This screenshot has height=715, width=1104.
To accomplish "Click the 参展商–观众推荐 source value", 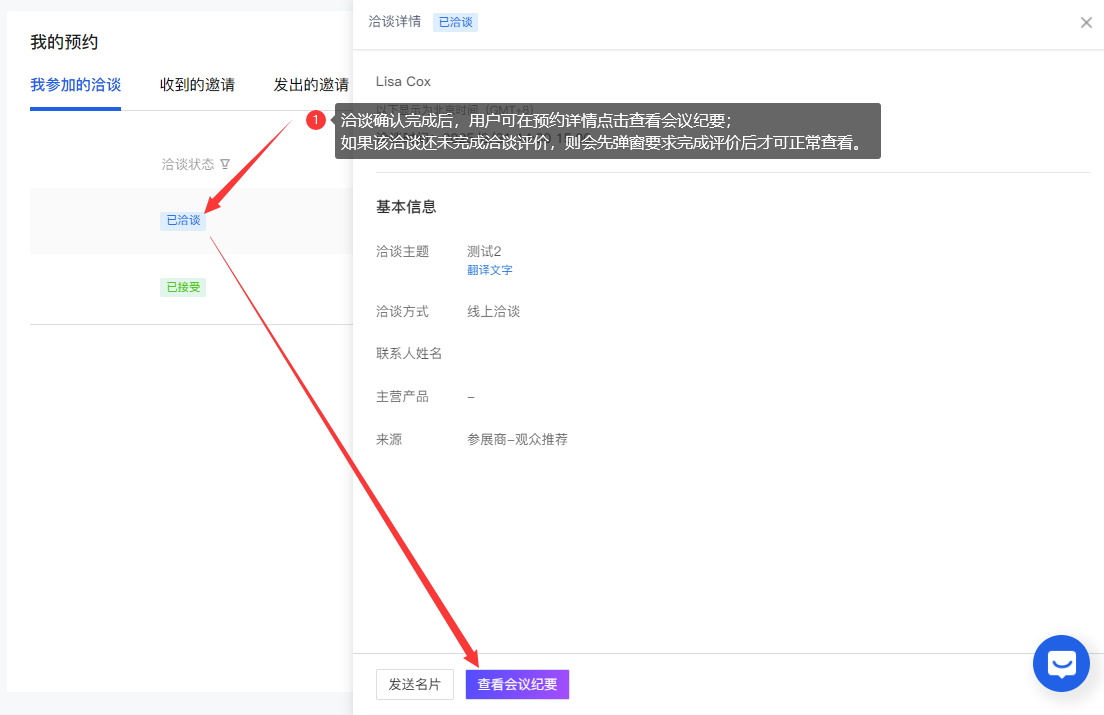I will tap(517, 439).
